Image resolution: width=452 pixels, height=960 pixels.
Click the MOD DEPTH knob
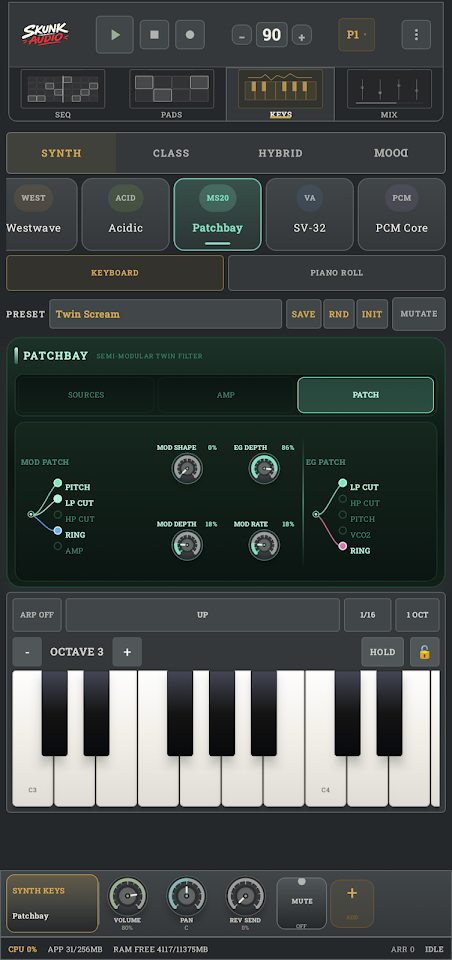(187, 546)
